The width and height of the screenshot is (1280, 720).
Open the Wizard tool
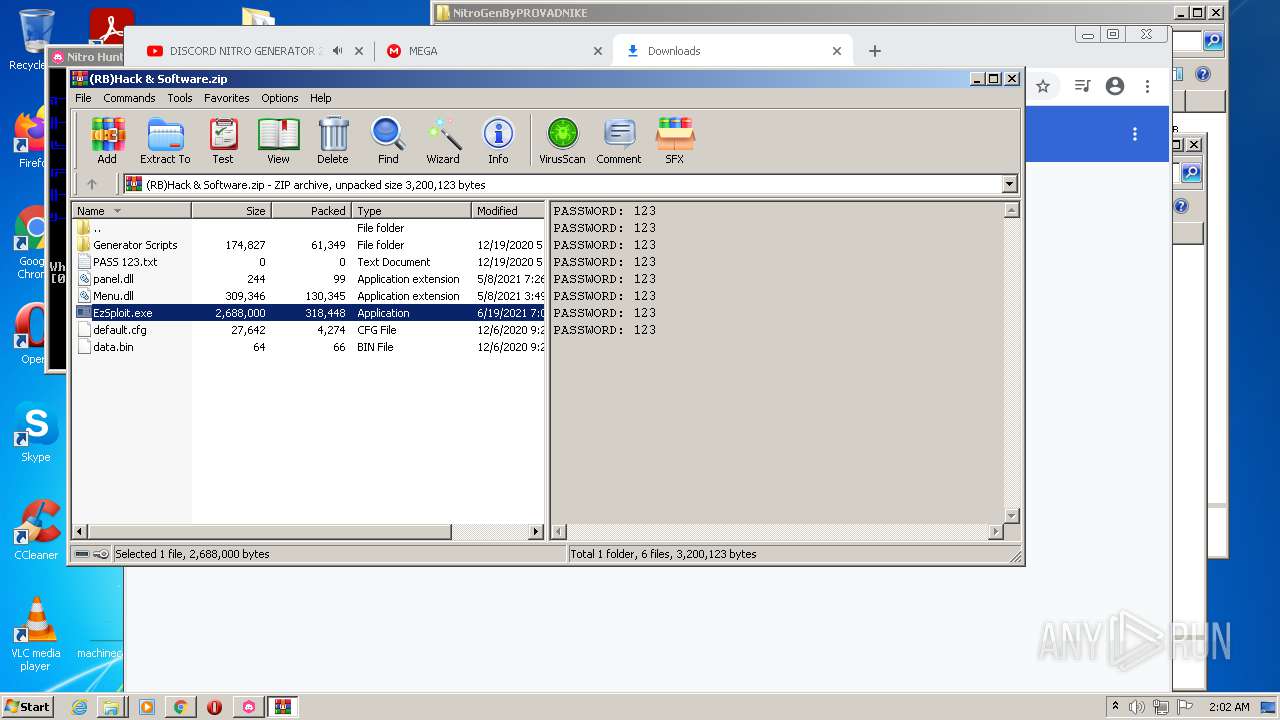443,140
